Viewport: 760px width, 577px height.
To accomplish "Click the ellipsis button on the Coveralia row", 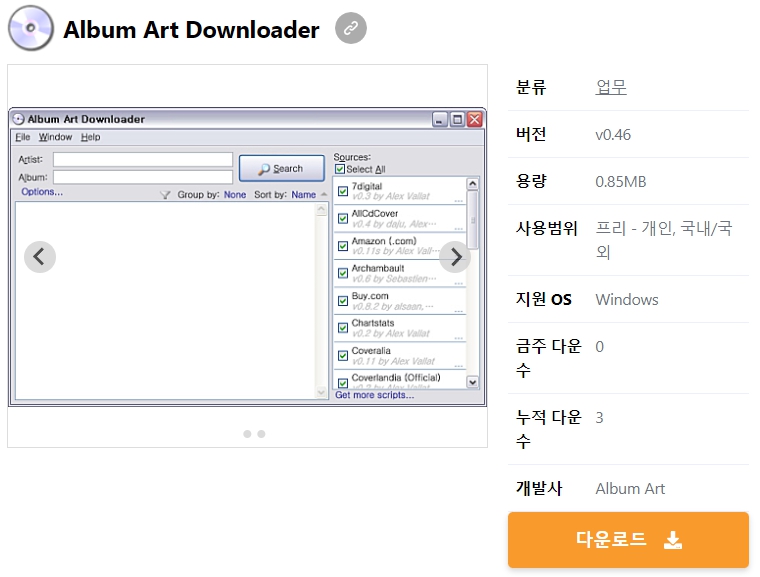I will [459, 365].
